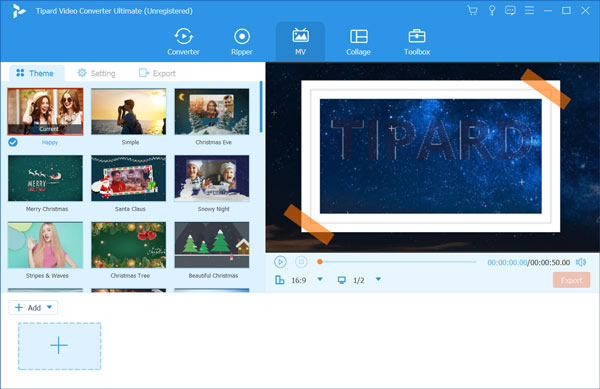600x389 pixels.
Task: Open the Converter module
Action: coord(183,42)
